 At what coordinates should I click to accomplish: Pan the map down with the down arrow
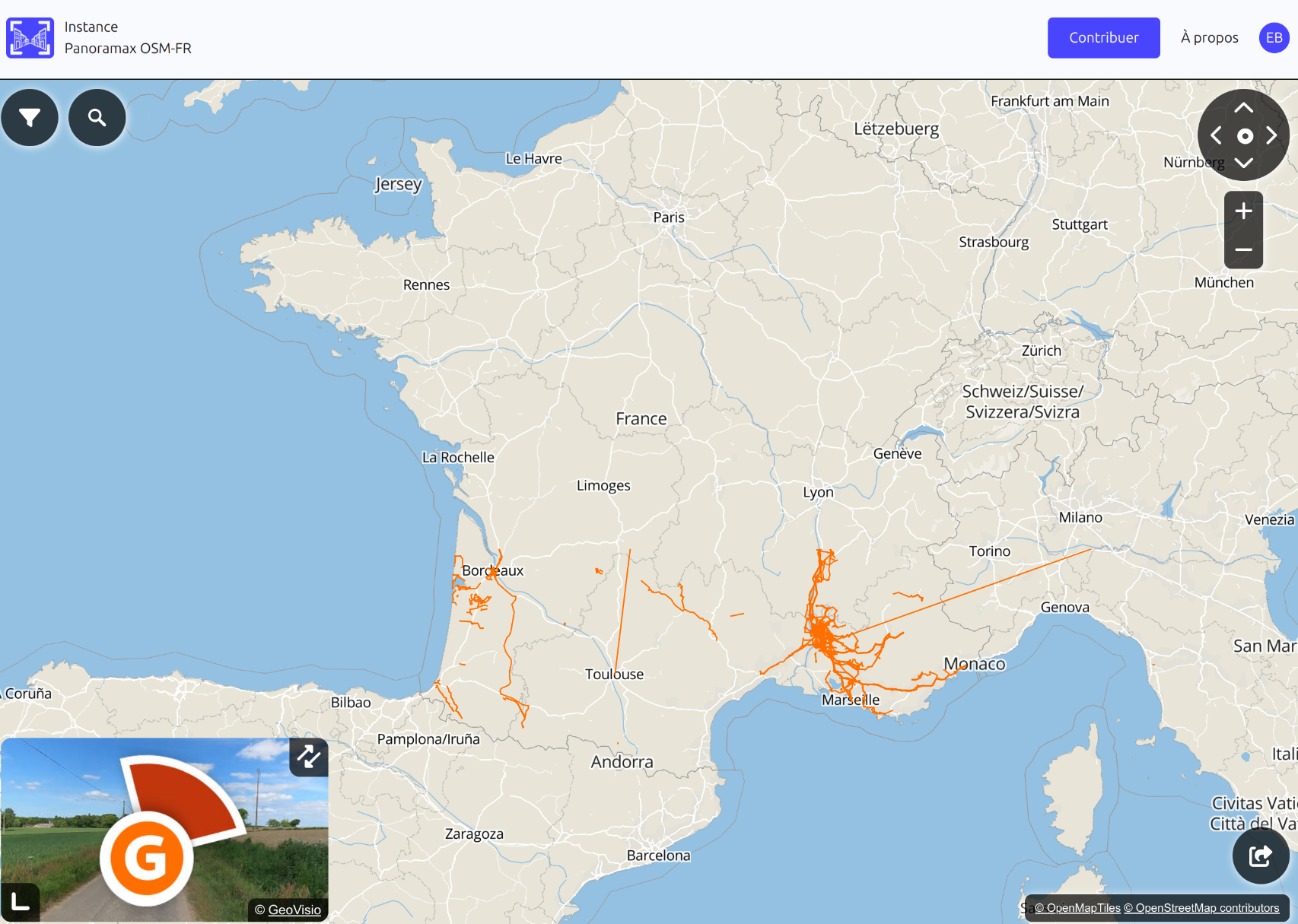1243,163
